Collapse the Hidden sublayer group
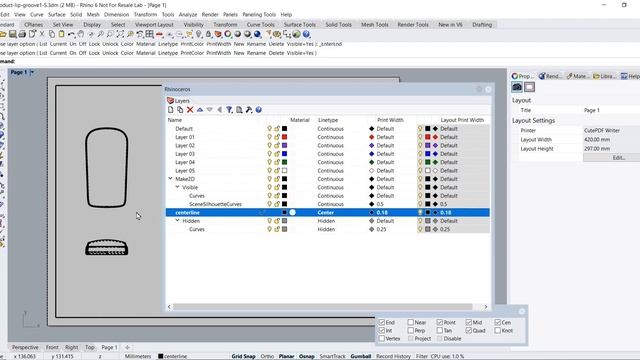 (177, 220)
